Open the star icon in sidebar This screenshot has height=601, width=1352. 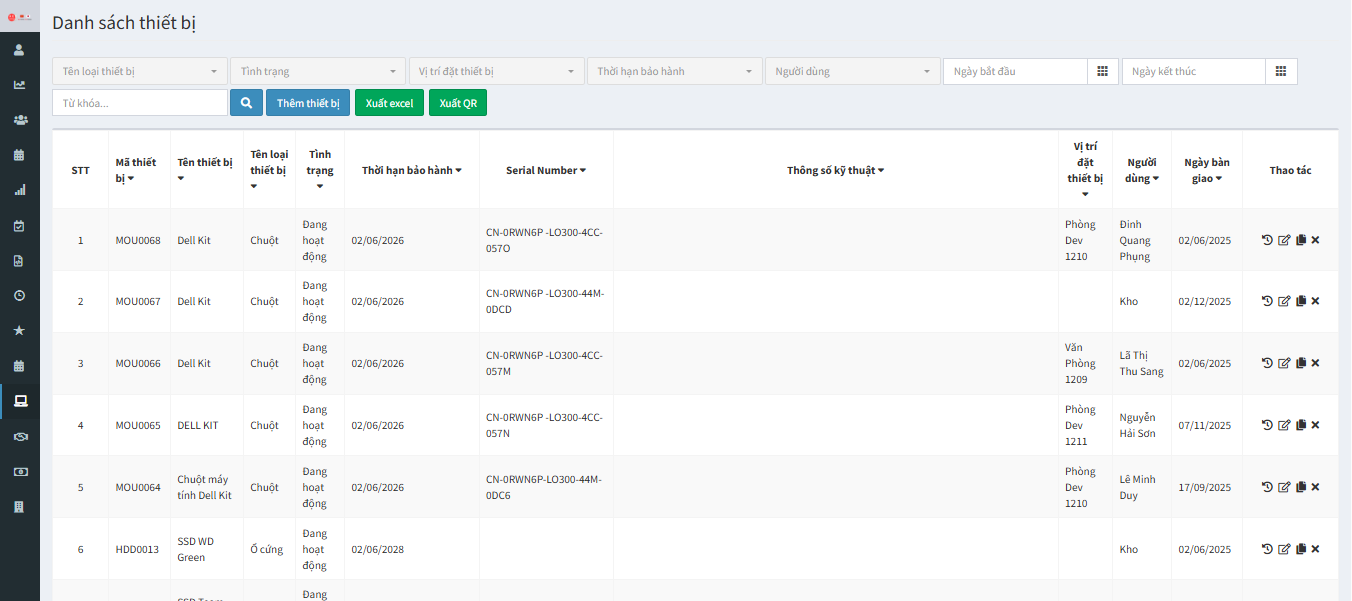click(20, 330)
